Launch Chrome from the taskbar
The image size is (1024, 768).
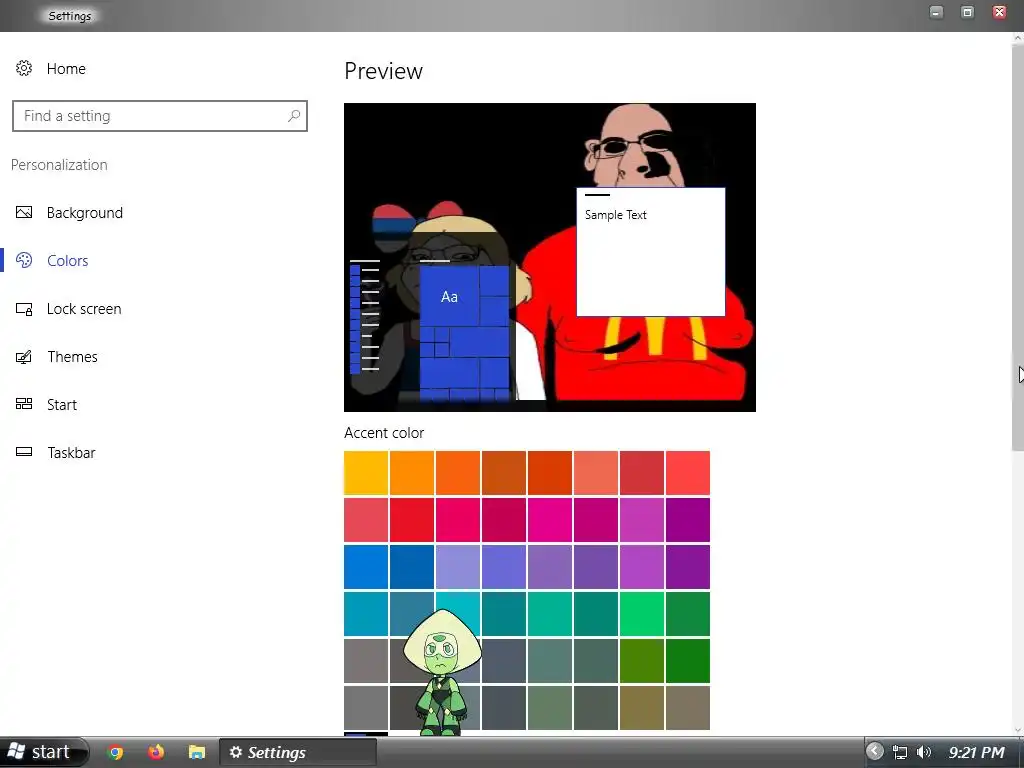click(115, 752)
